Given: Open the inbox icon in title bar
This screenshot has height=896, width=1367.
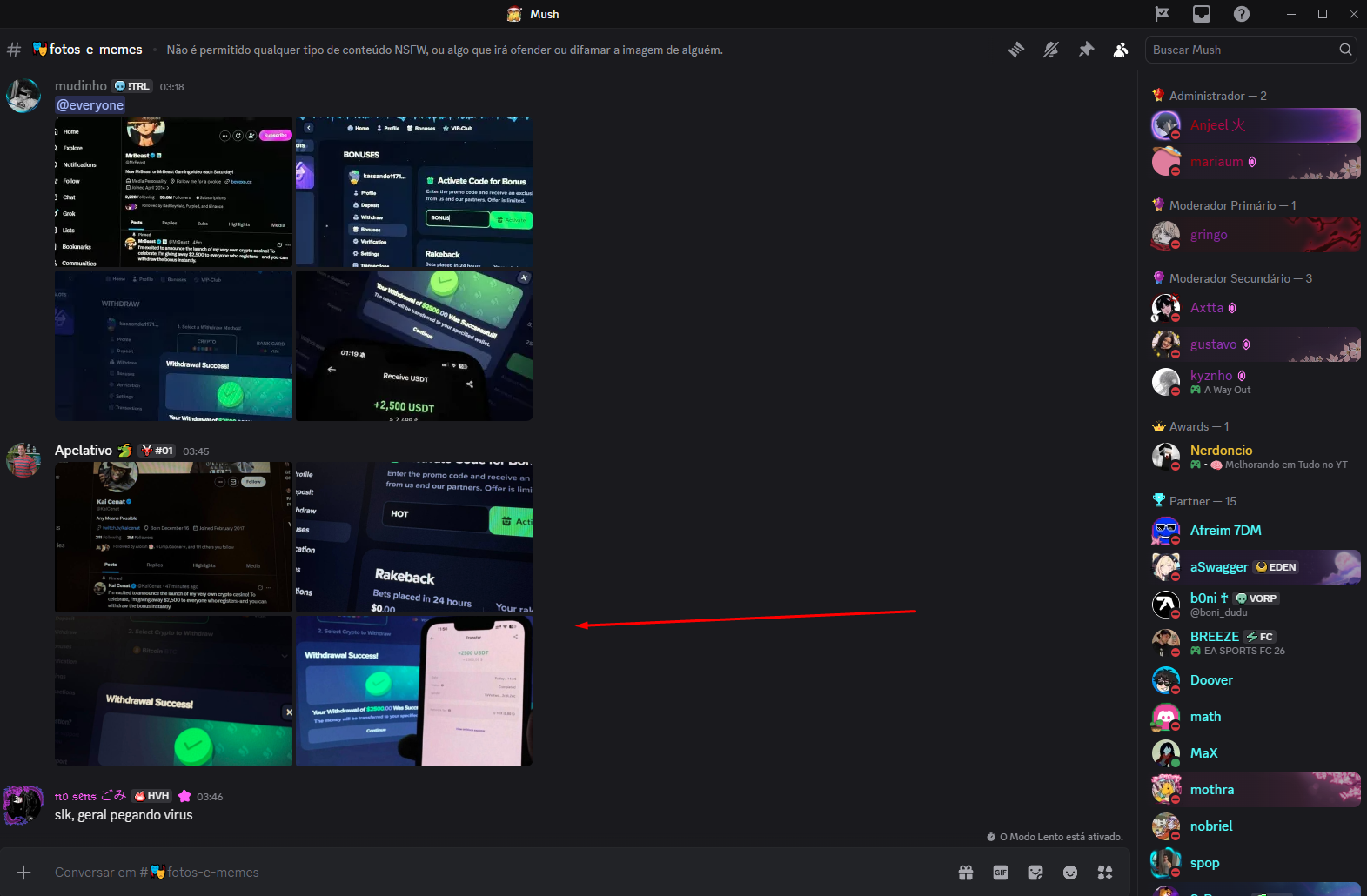Looking at the screenshot, I should 1202,14.
